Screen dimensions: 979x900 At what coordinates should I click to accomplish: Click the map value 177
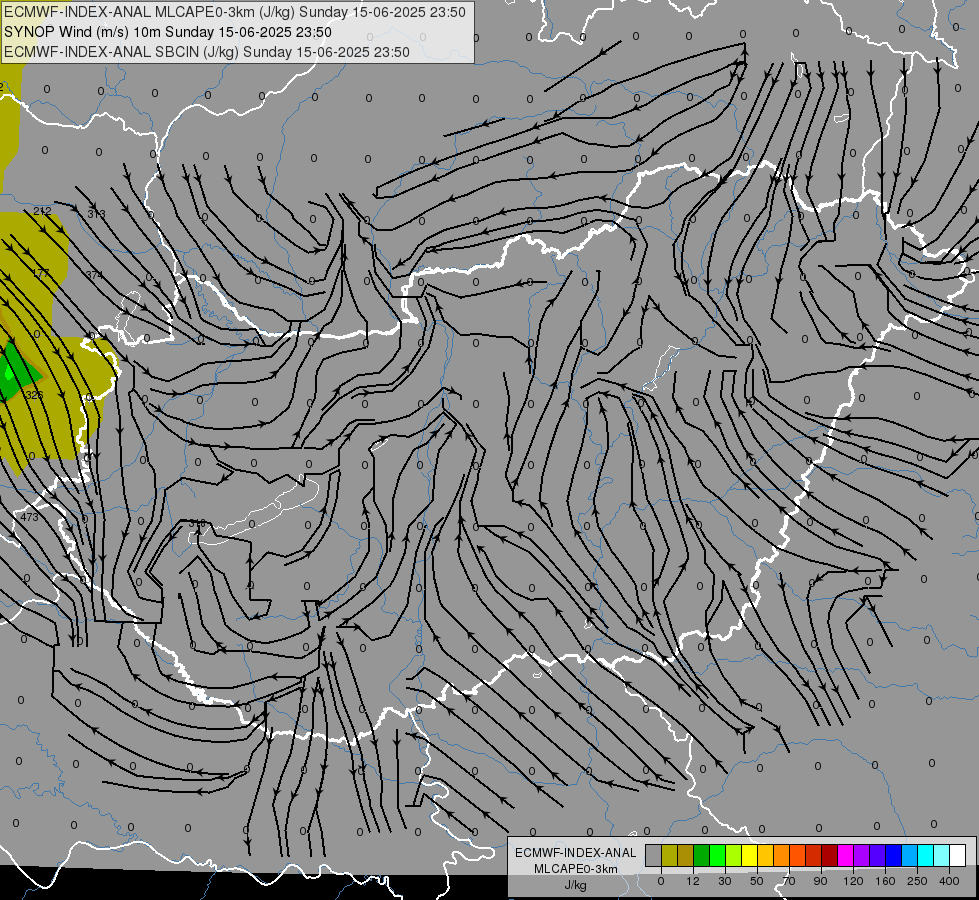[40, 274]
